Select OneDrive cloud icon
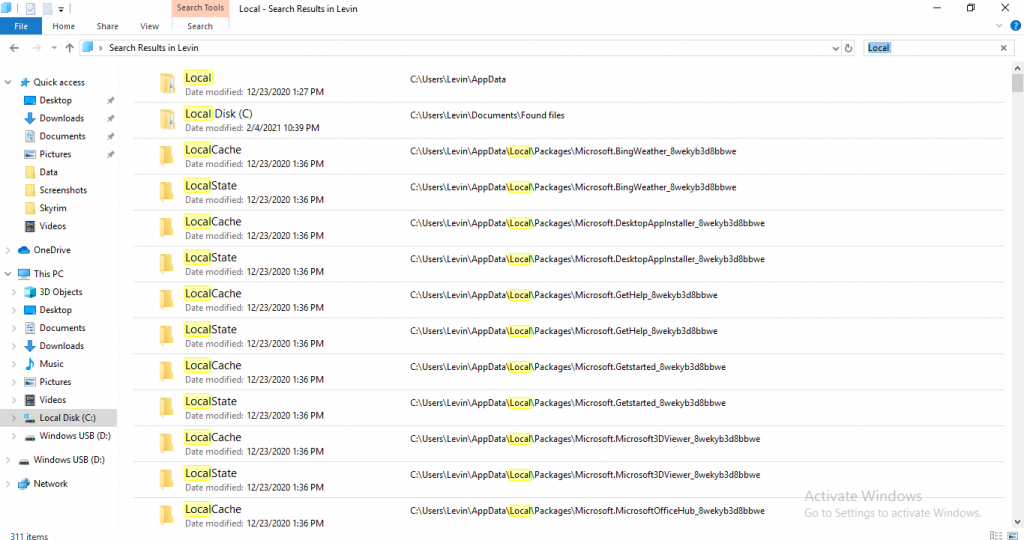Screen dimensions: 1024x540 pyautogui.click(x=24, y=250)
